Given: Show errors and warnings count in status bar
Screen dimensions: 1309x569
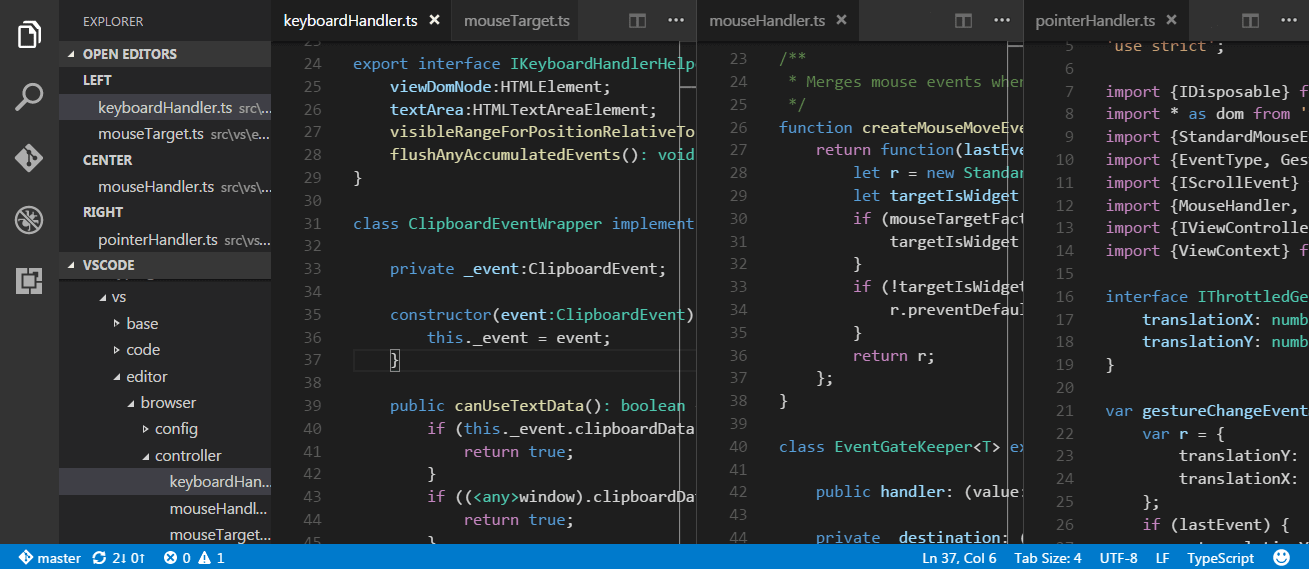Looking at the screenshot, I should click(194, 558).
